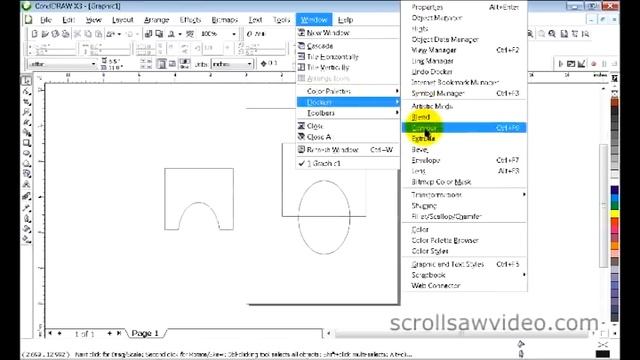The image size is (640, 360).
Task: Open the Effects menu
Action: pos(190,20)
